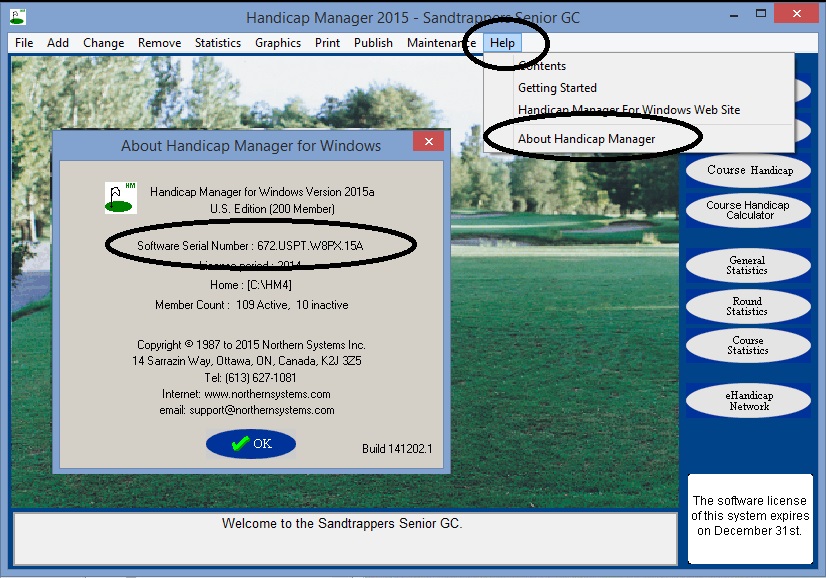Screen dimensions: 826x578
Task: Click the Handicap Manager golf flag logo
Action: tap(121, 198)
